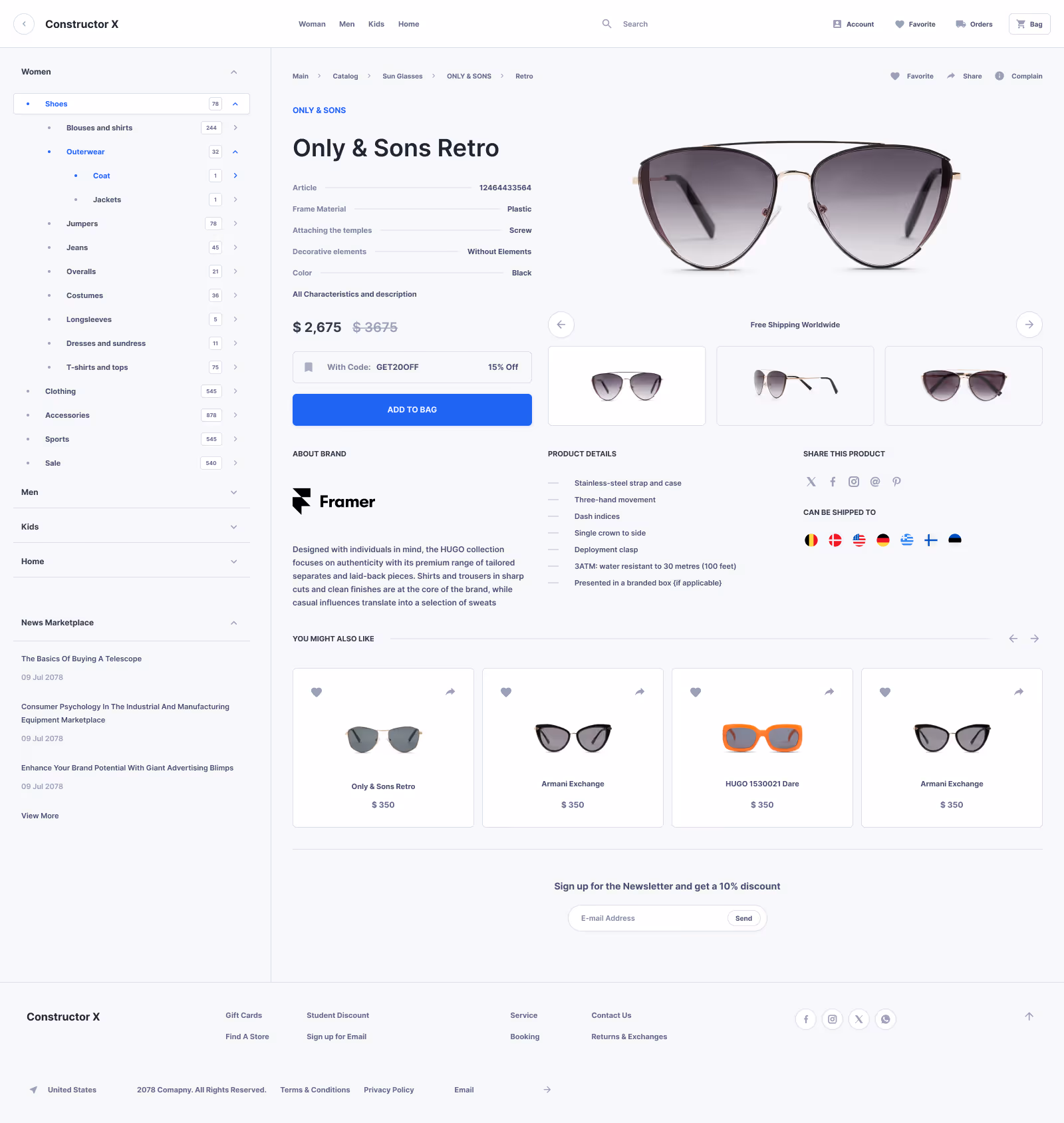Open the Men top menu
Image resolution: width=1064 pixels, height=1123 pixels.
pyautogui.click(x=346, y=24)
